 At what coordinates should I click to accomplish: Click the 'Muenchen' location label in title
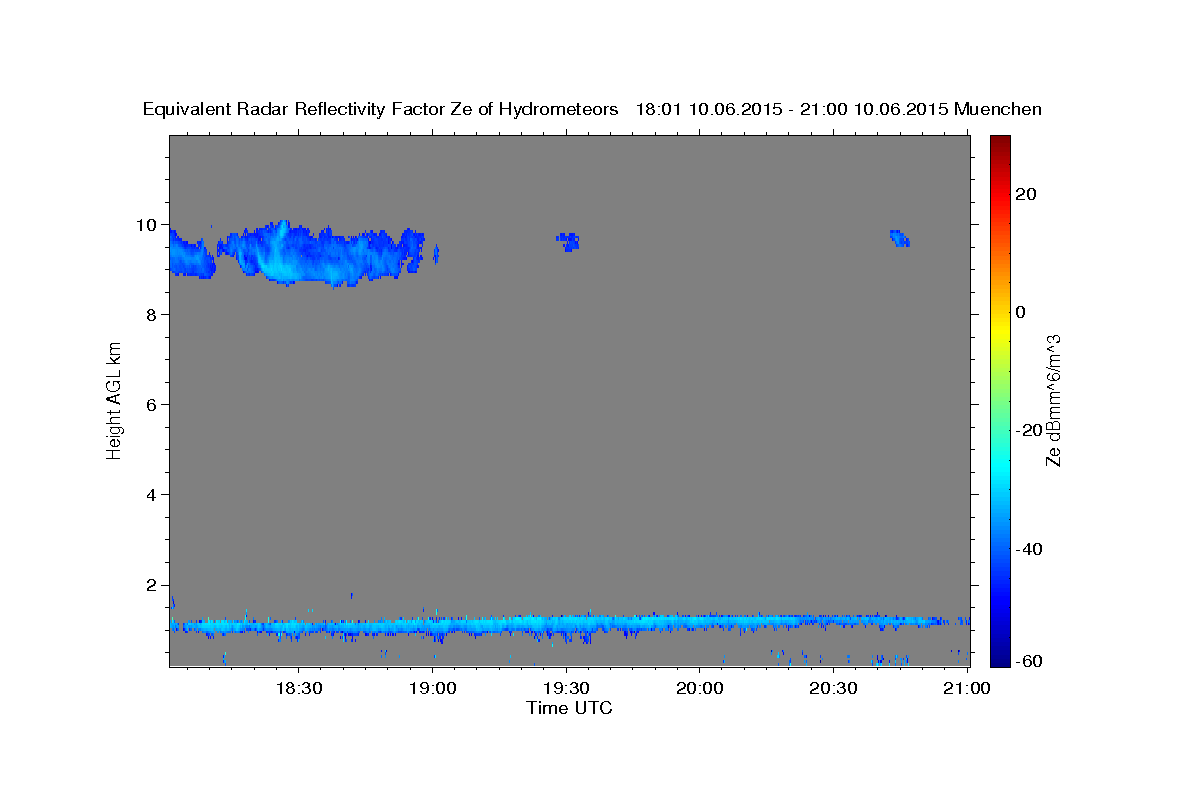998,109
